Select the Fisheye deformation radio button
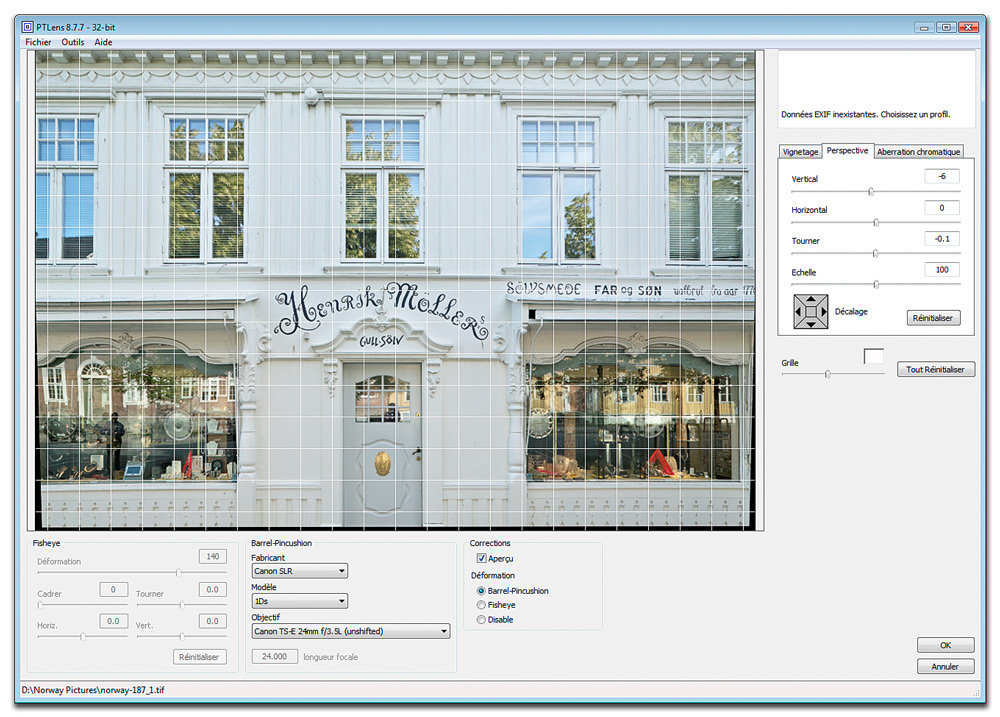Viewport: 1000px width, 717px height. [x=481, y=605]
